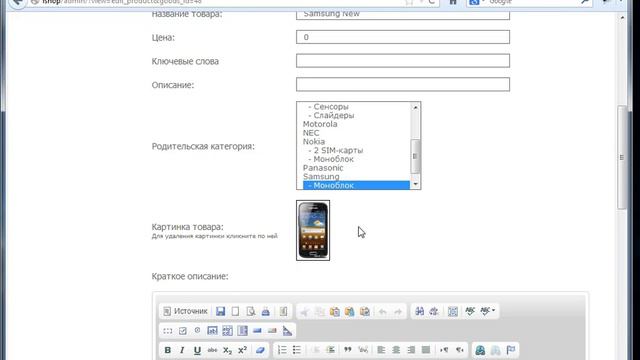Insert a Radio Button form element icon
This screenshot has height=360, width=640.
point(198,331)
